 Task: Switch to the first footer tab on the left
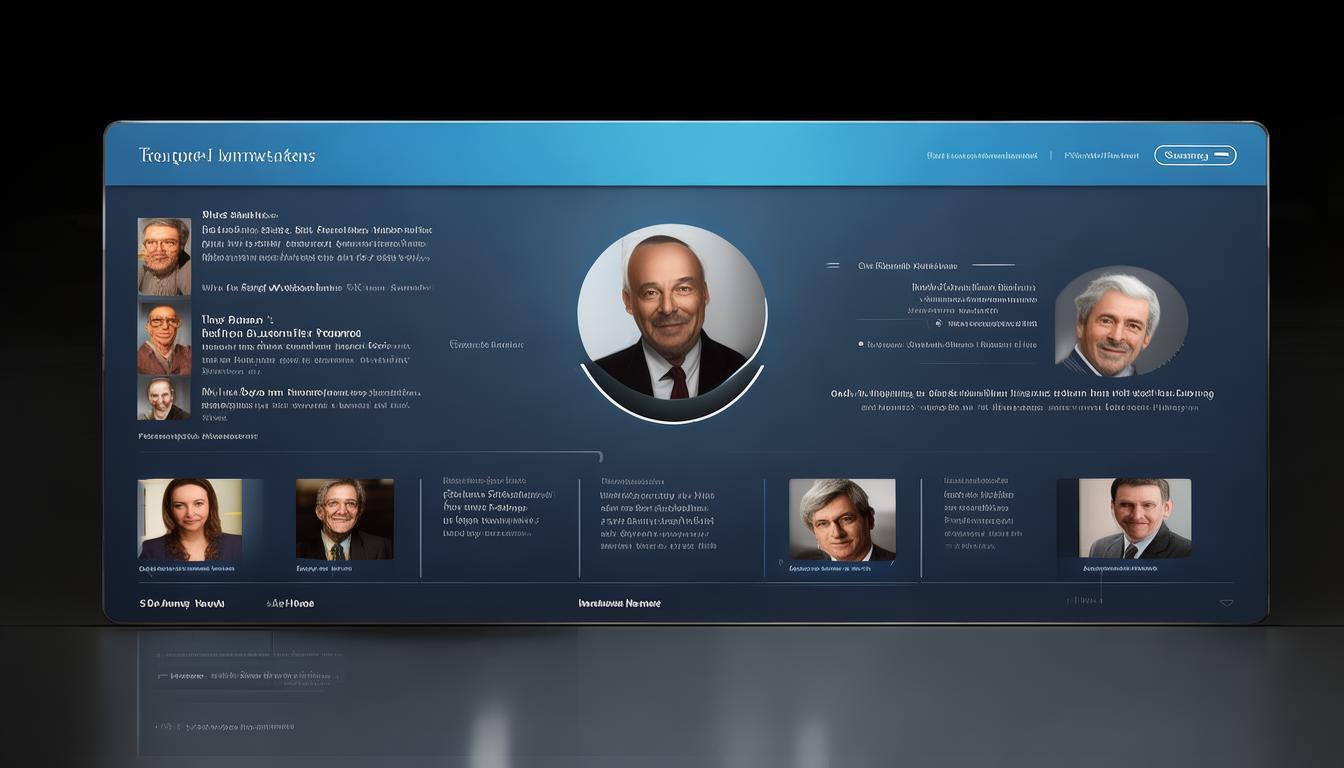click(x=182, y=603)
